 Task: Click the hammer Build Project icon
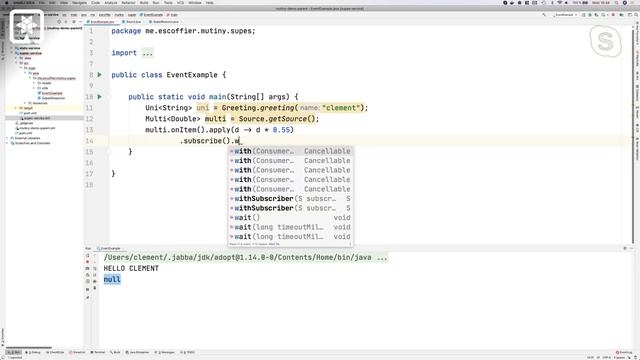click(x=544, y=15)
